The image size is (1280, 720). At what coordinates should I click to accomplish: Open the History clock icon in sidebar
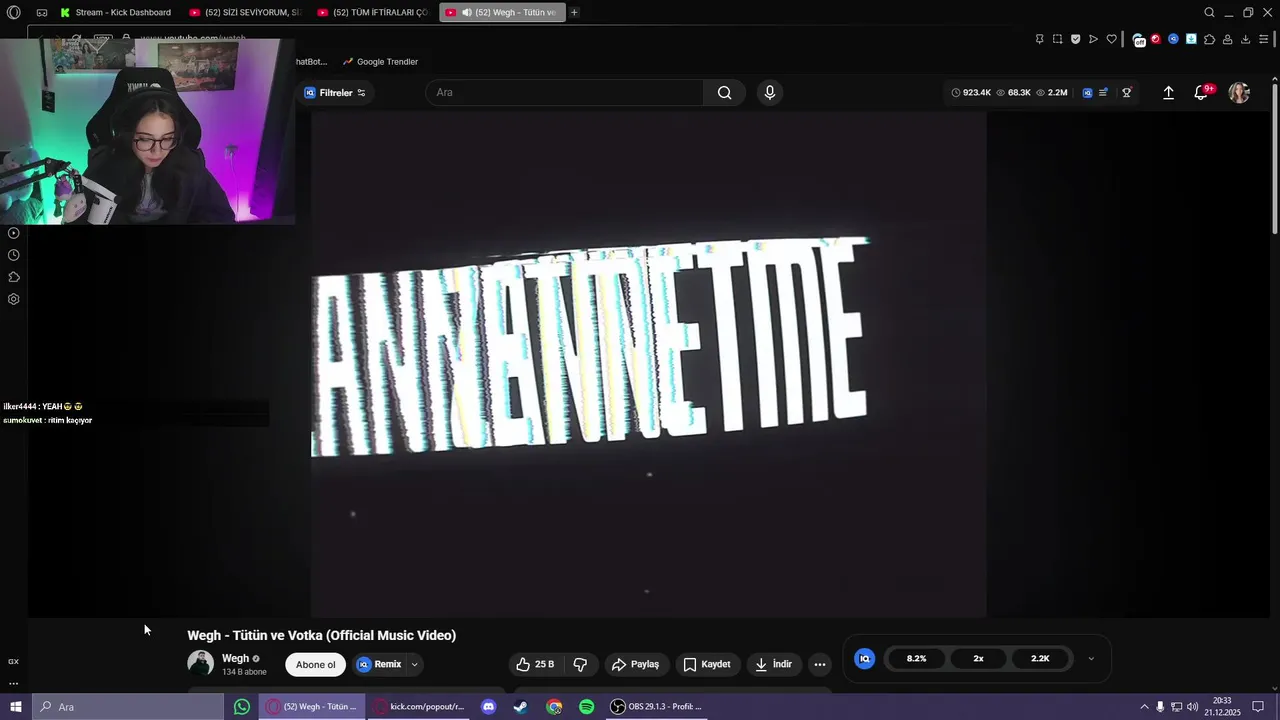13,255
